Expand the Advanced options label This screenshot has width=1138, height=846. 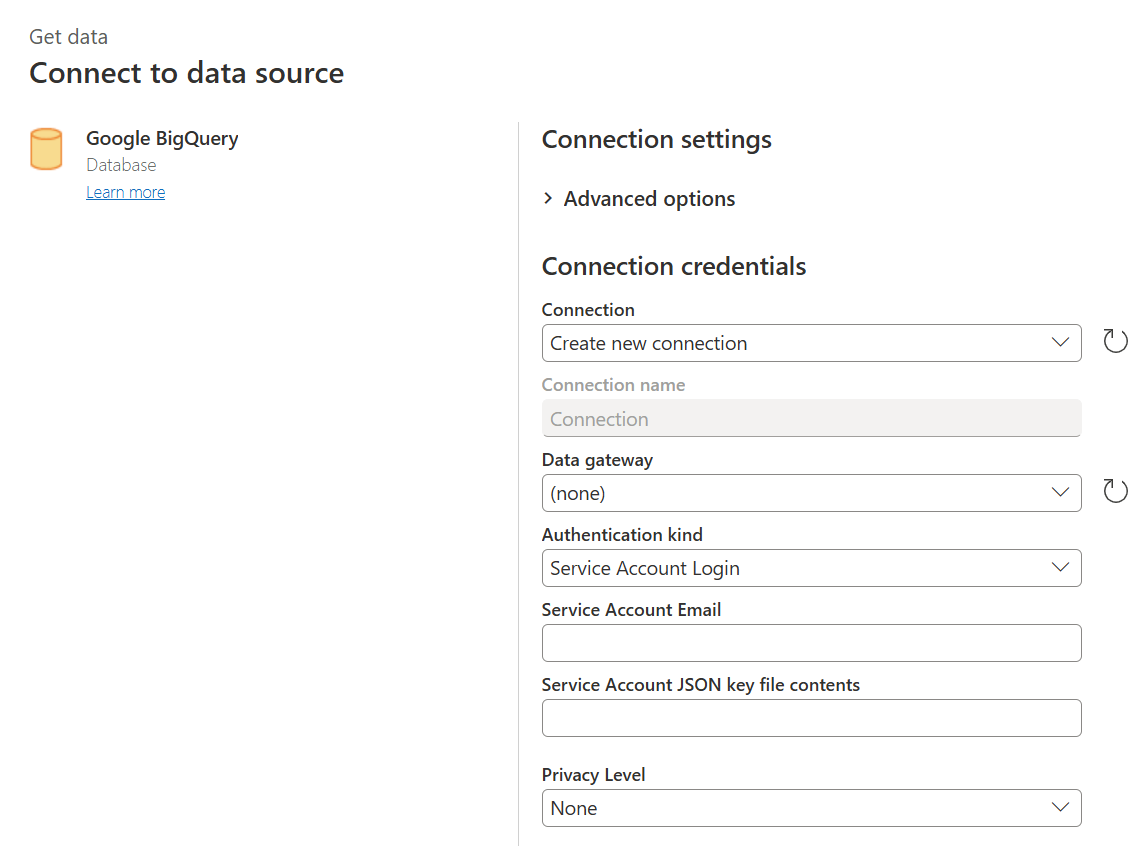point(649,199)
